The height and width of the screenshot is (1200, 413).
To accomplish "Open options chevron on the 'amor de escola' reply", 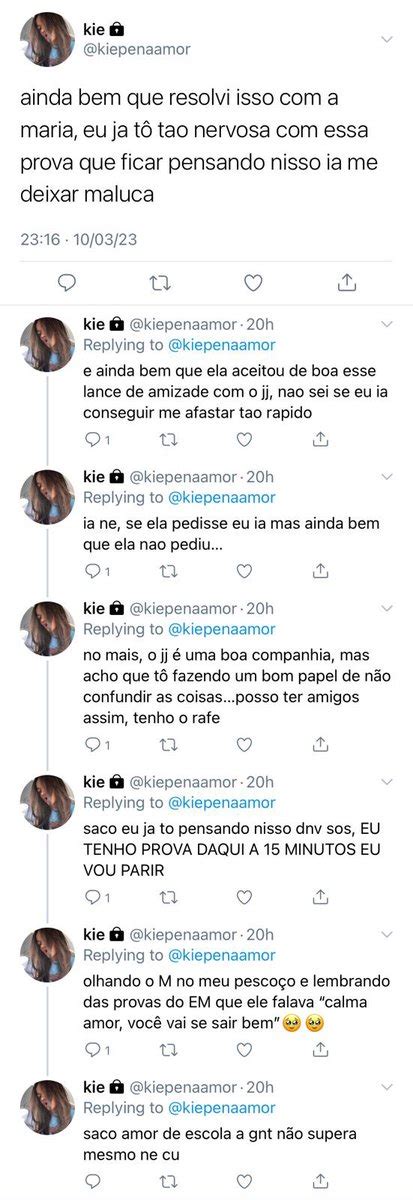I will click(387, 1086).
